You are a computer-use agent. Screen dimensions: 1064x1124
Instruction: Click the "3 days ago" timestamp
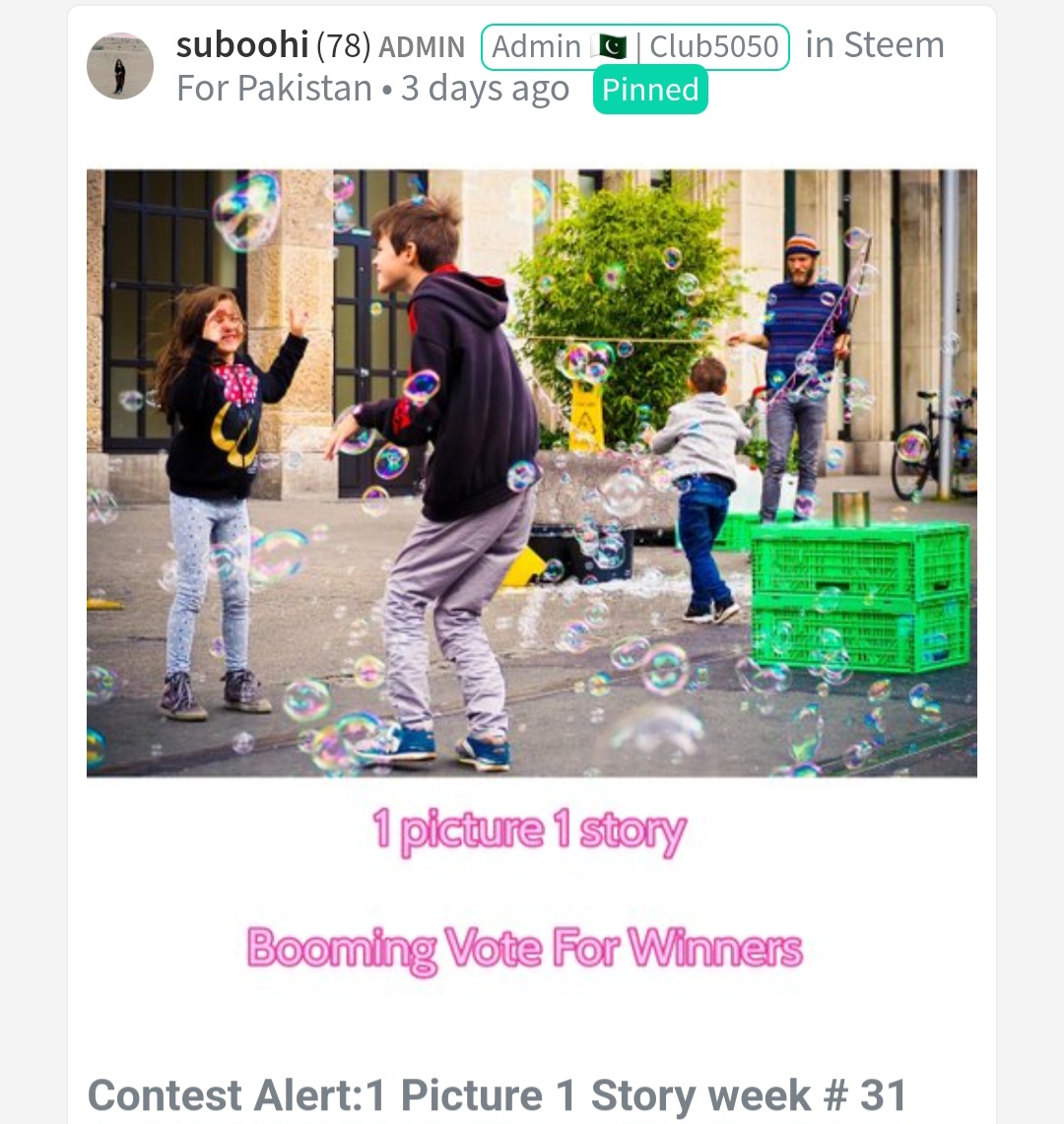pos(485,89)
